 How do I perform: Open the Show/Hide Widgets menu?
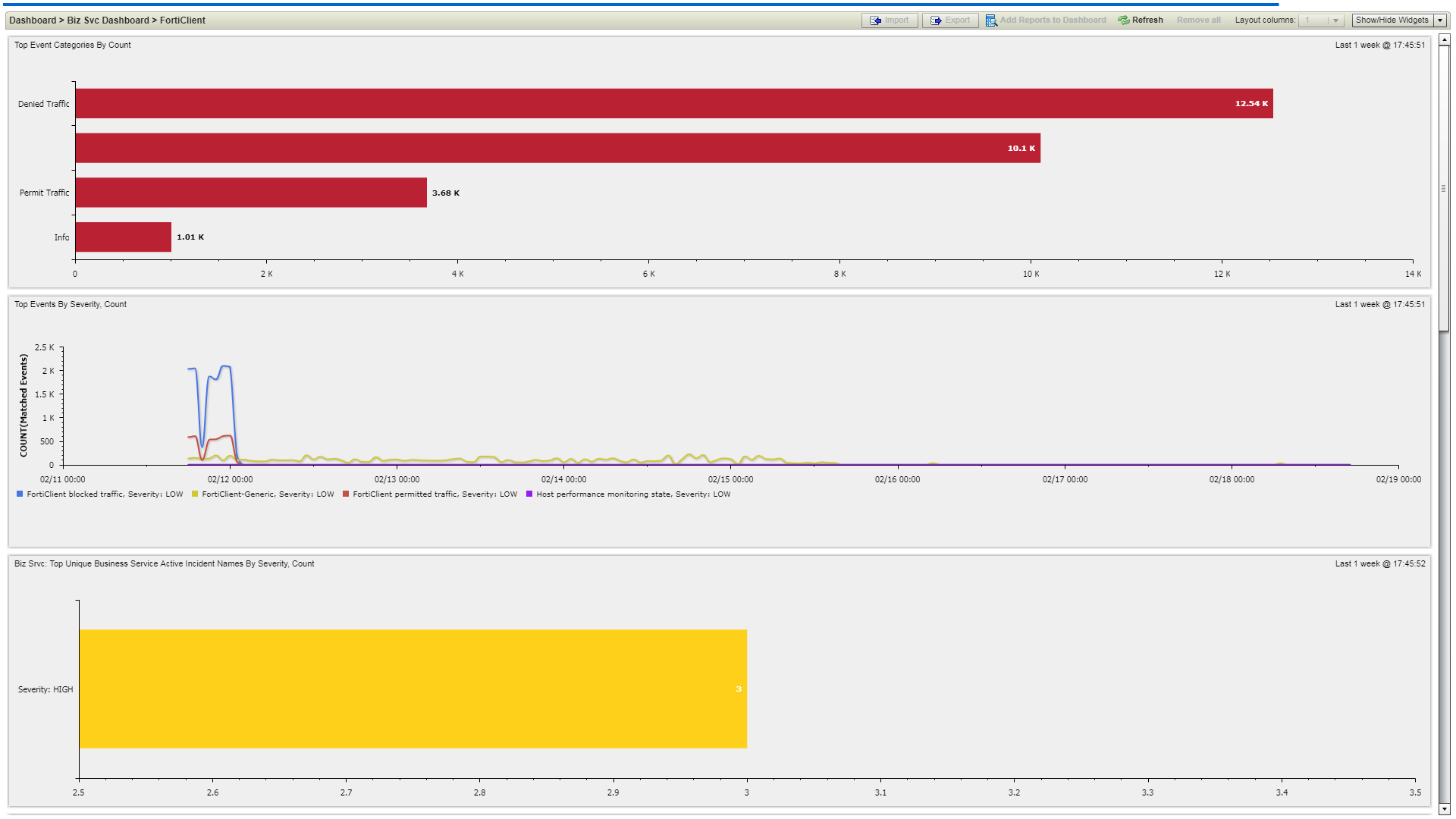(x=1392, y=20)
